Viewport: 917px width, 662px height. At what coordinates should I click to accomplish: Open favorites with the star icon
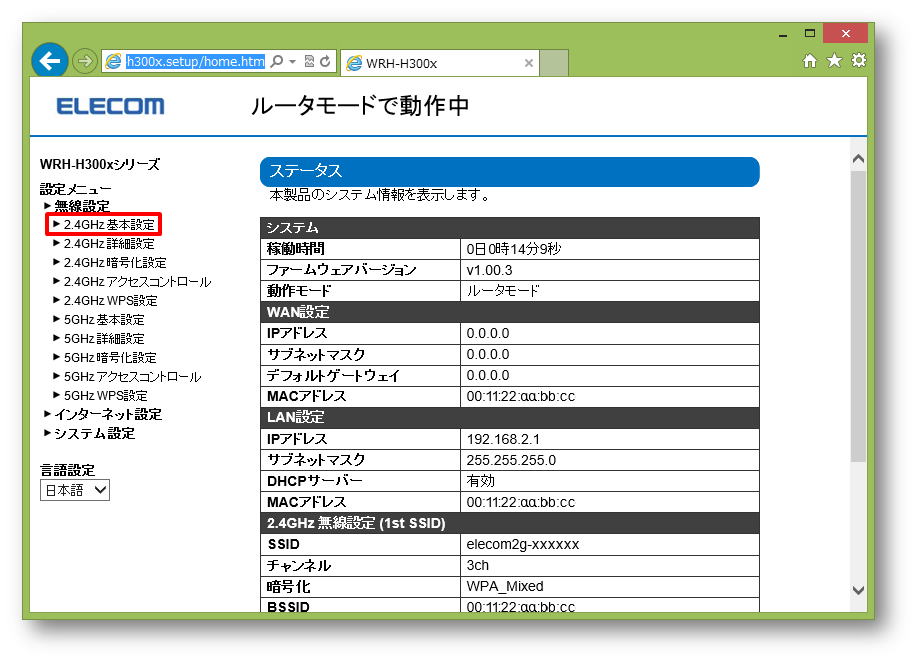pyautogui.click(x=834, y=60)
